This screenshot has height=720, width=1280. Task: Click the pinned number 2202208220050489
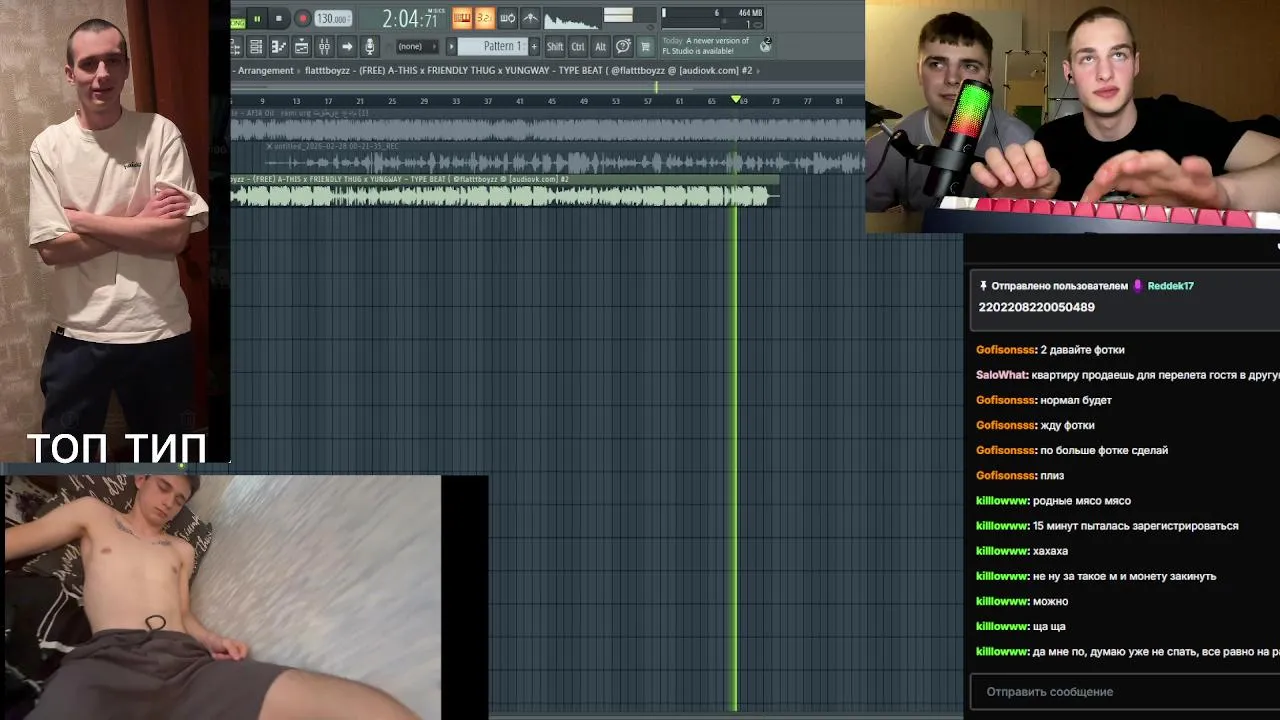(x=1036, y=307)
